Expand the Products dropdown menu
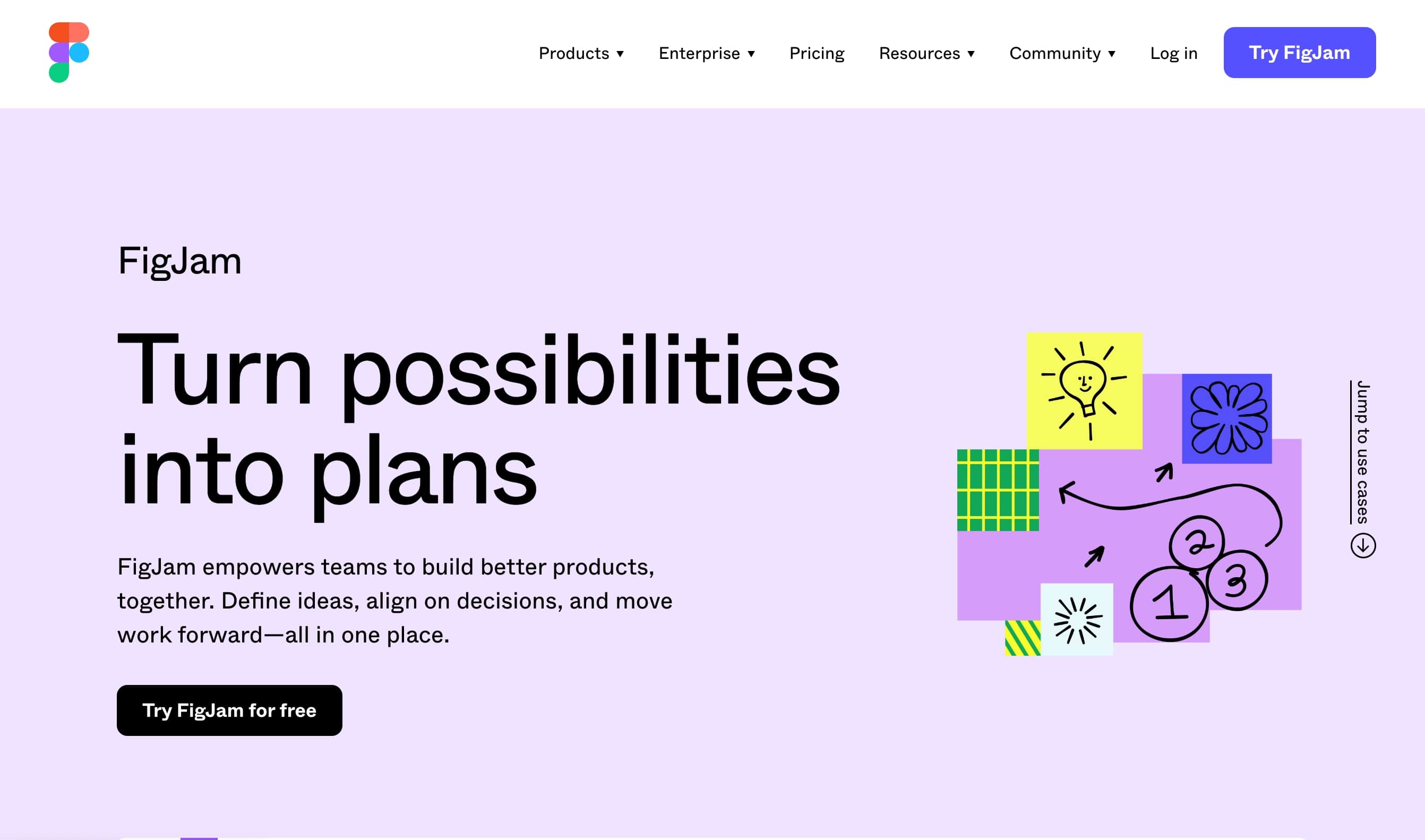This screenshot has width=1425, height=840. (580, 52)
